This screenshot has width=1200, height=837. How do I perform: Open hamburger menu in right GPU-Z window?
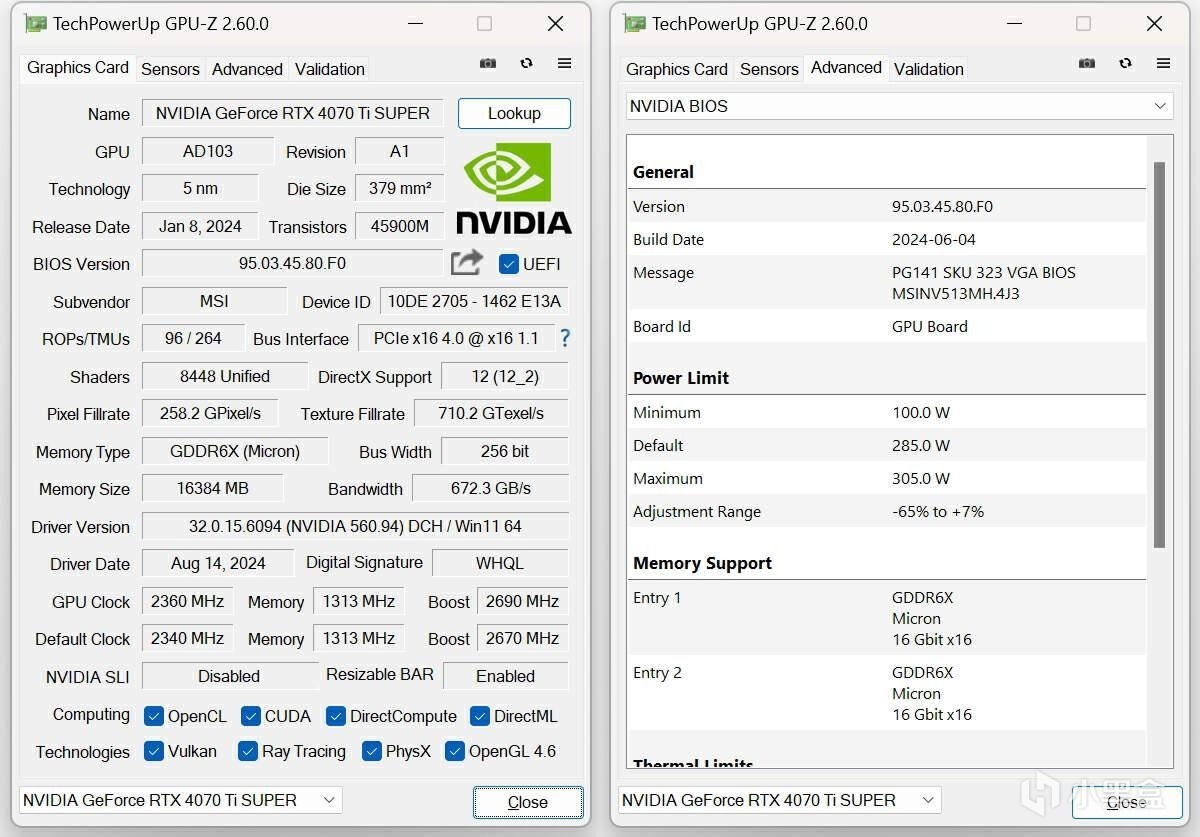pos(1163,63)
